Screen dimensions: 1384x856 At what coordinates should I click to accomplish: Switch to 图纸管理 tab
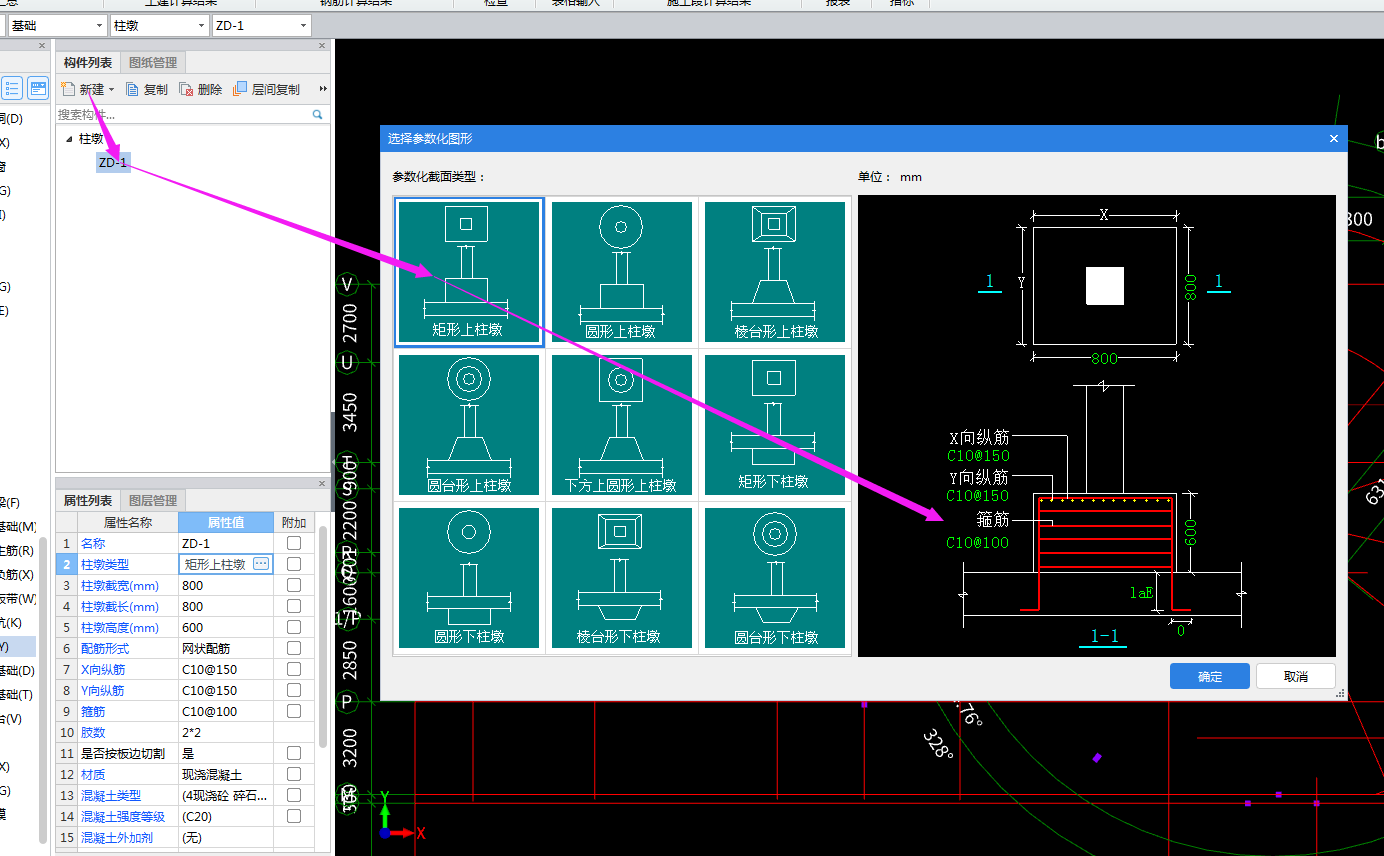(153, 63)
